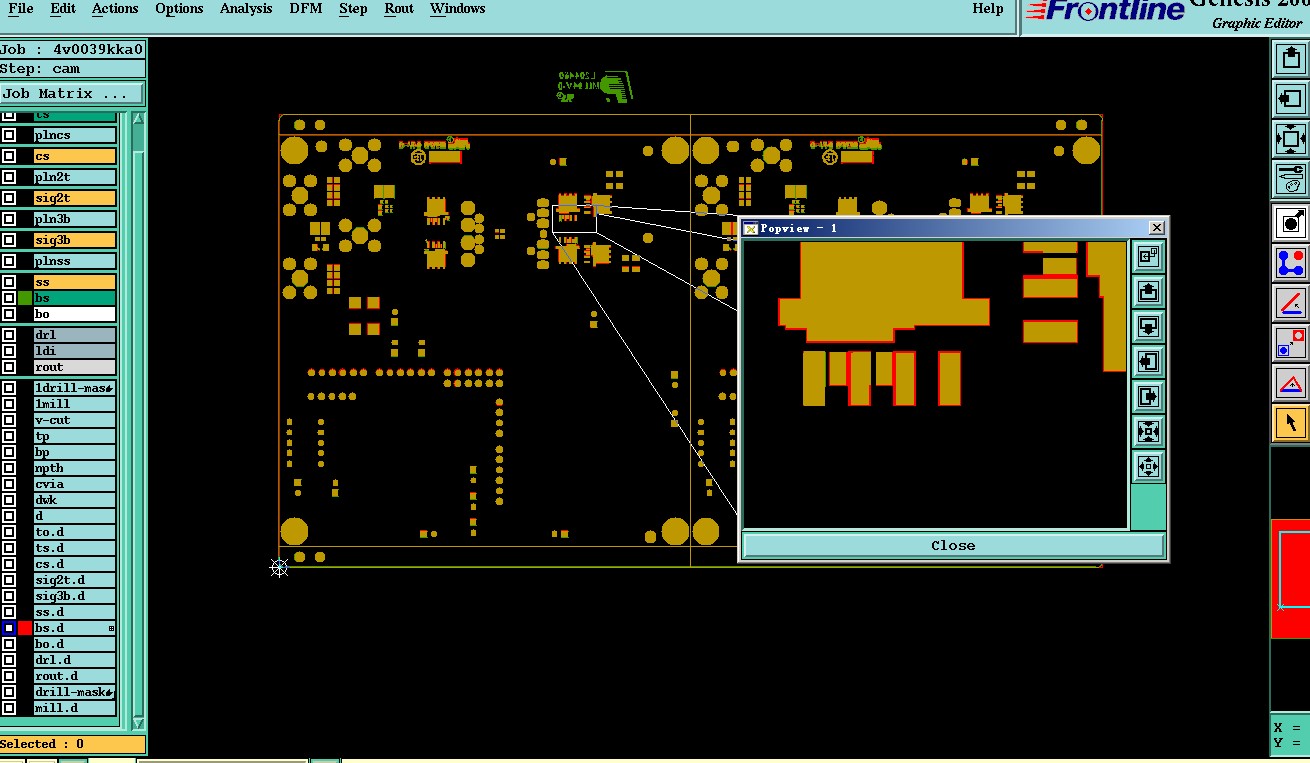Click the triangle measure tool icon
The width and height of the screenshot is (1310, 763).
pyautogui.click(x=1290, y=383)
